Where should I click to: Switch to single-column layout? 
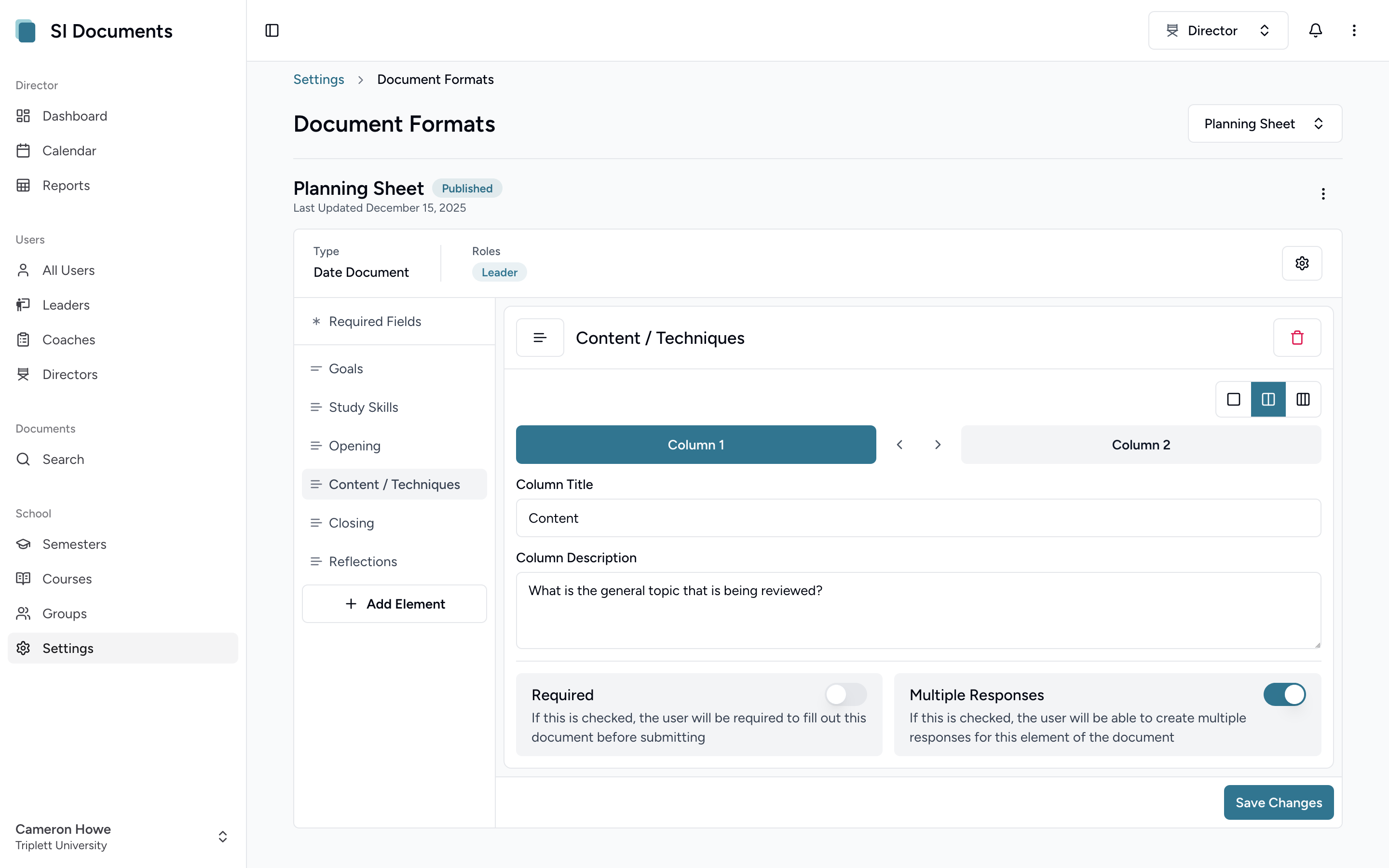coord(1233,399)
